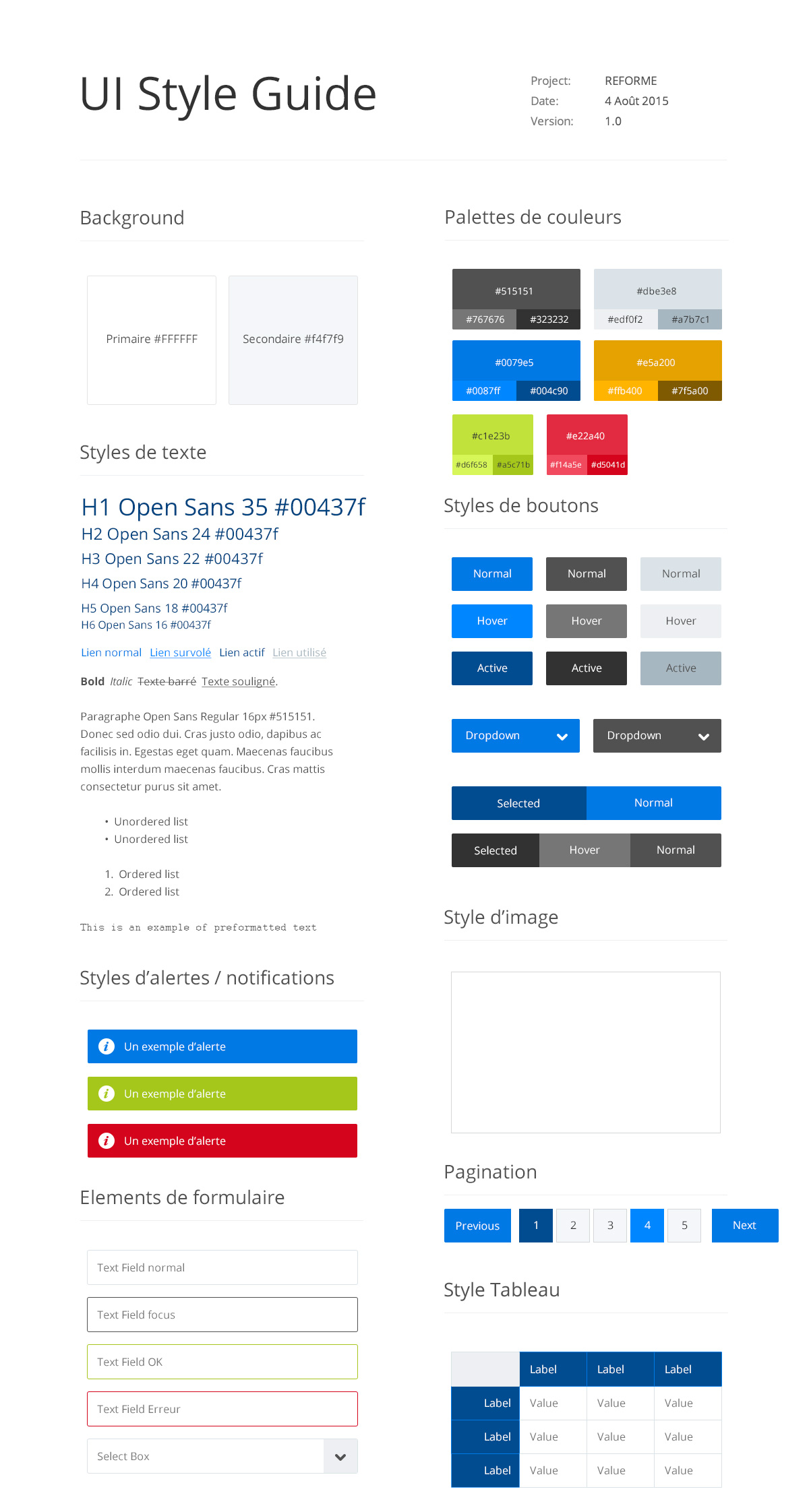Pick color swatch #c1e23b
This screenshot has width=809, height=1512.
[492, 435]
